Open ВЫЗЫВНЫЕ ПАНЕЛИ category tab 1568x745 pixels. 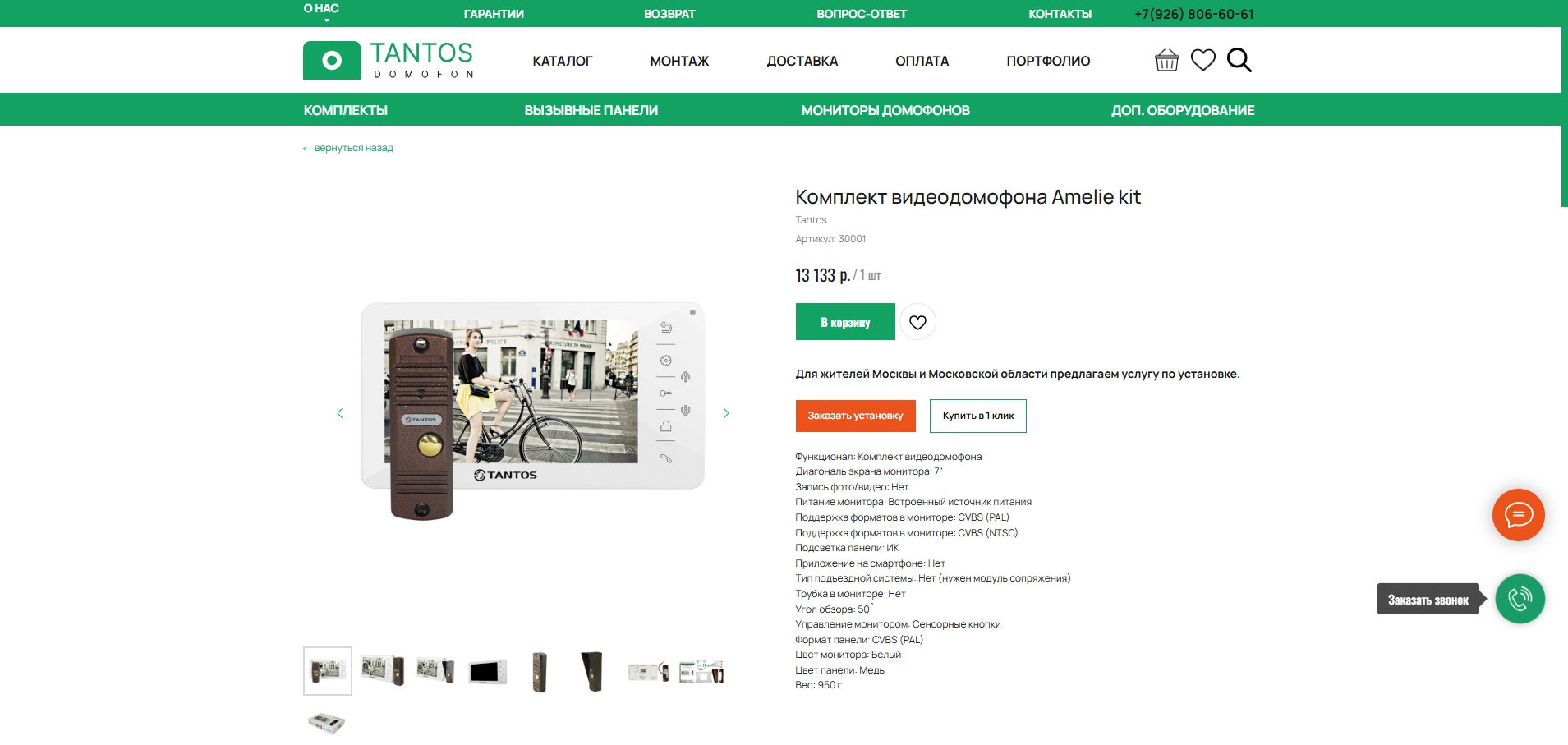[591, 110]
